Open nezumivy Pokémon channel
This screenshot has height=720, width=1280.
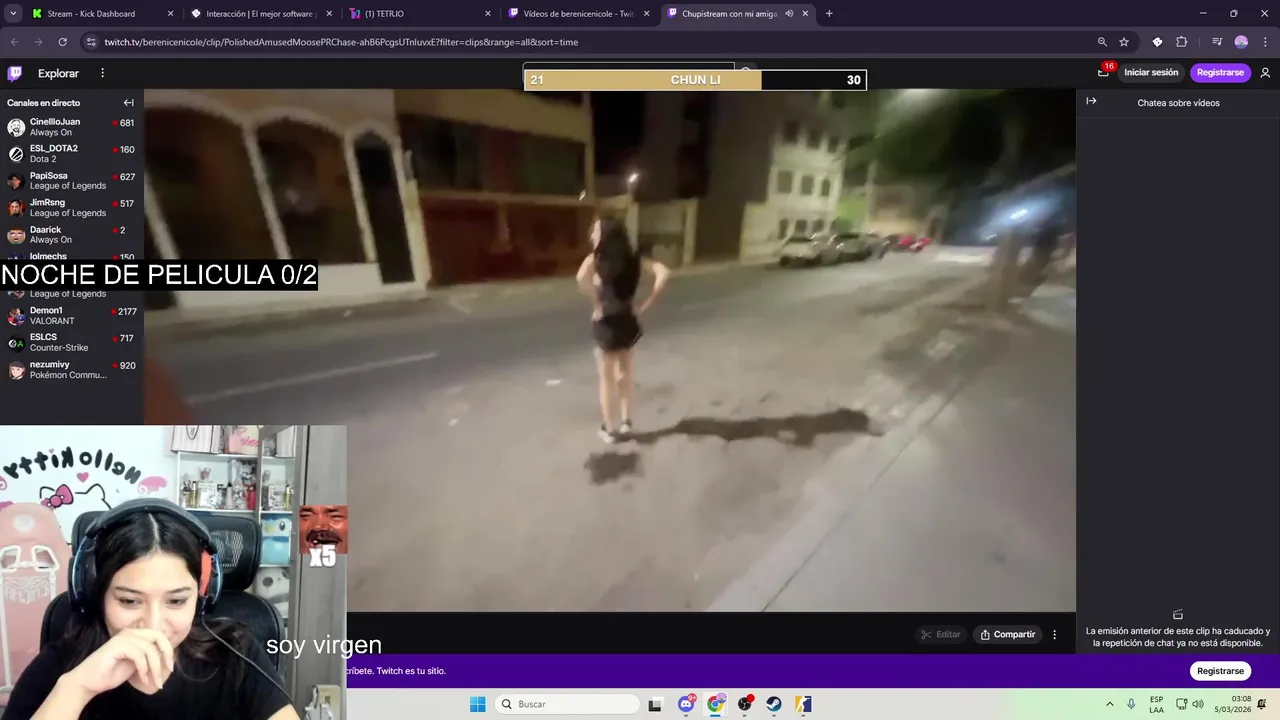pyautogui.click(x=70, y=370)
